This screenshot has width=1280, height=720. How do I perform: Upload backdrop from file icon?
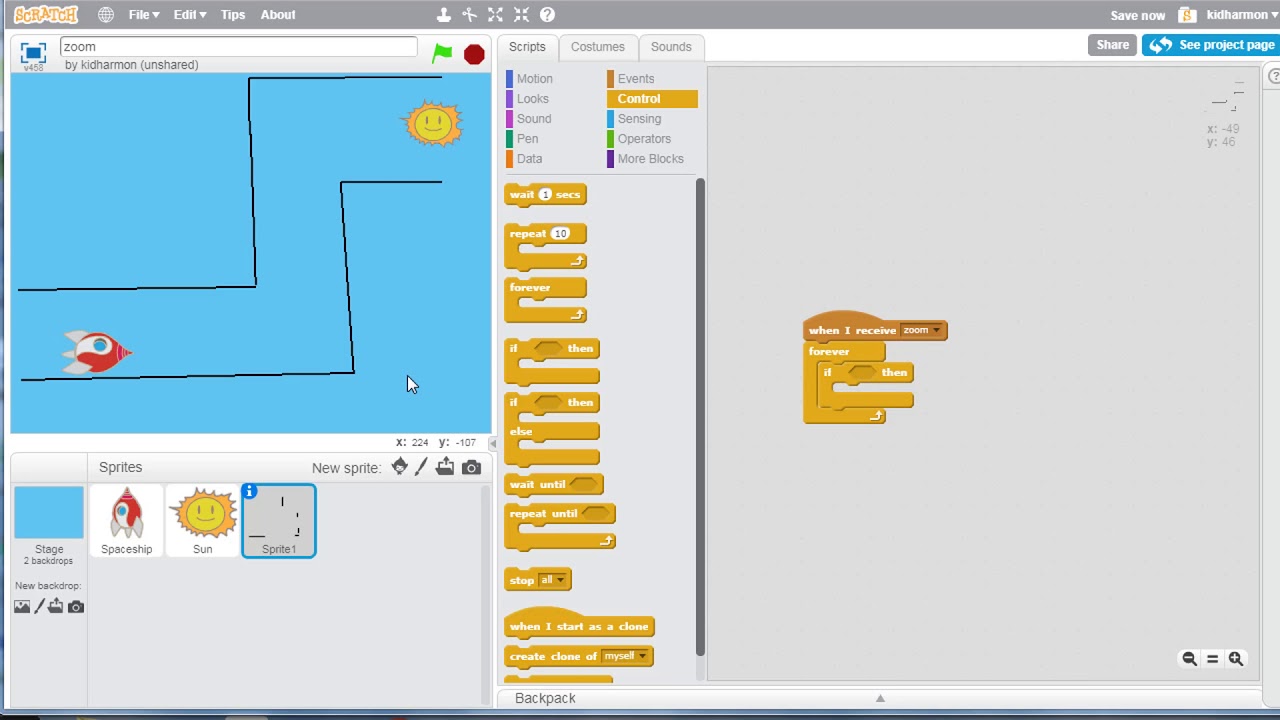56,607
